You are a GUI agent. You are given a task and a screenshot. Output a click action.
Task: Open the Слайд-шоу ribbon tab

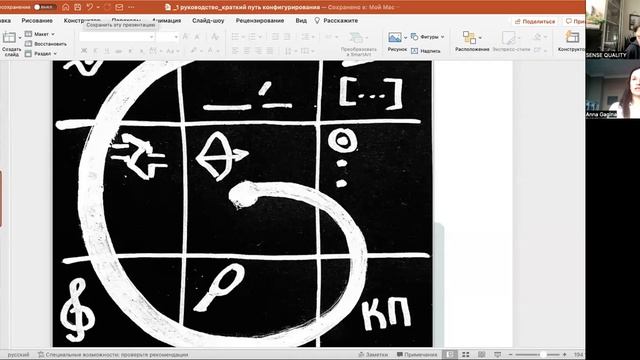pyautogui.click(x=208, y=20)
